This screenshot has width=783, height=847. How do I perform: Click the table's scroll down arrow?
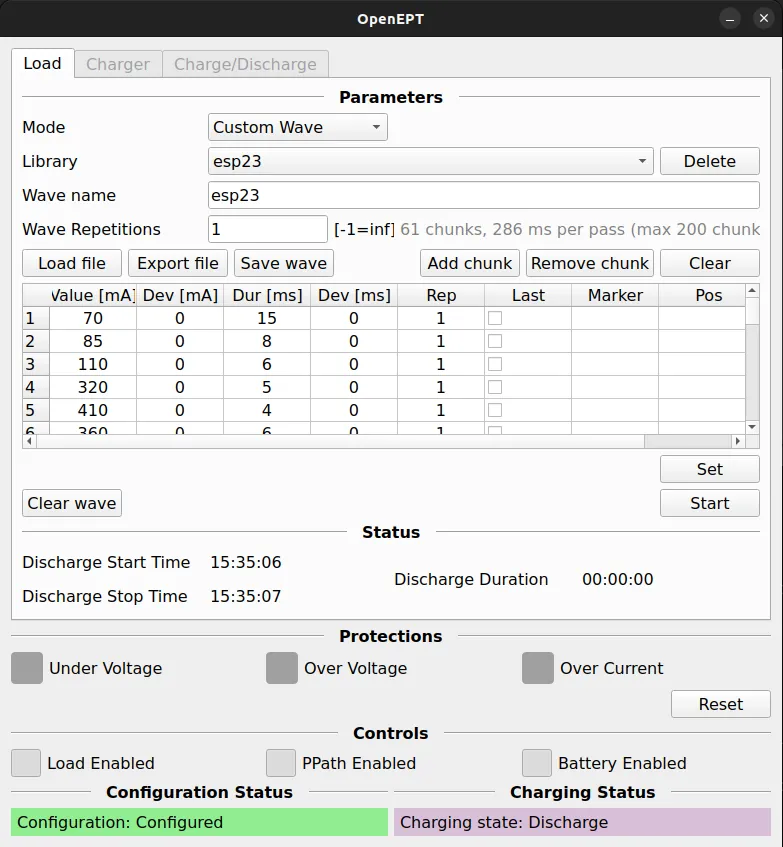coord(752,427)
